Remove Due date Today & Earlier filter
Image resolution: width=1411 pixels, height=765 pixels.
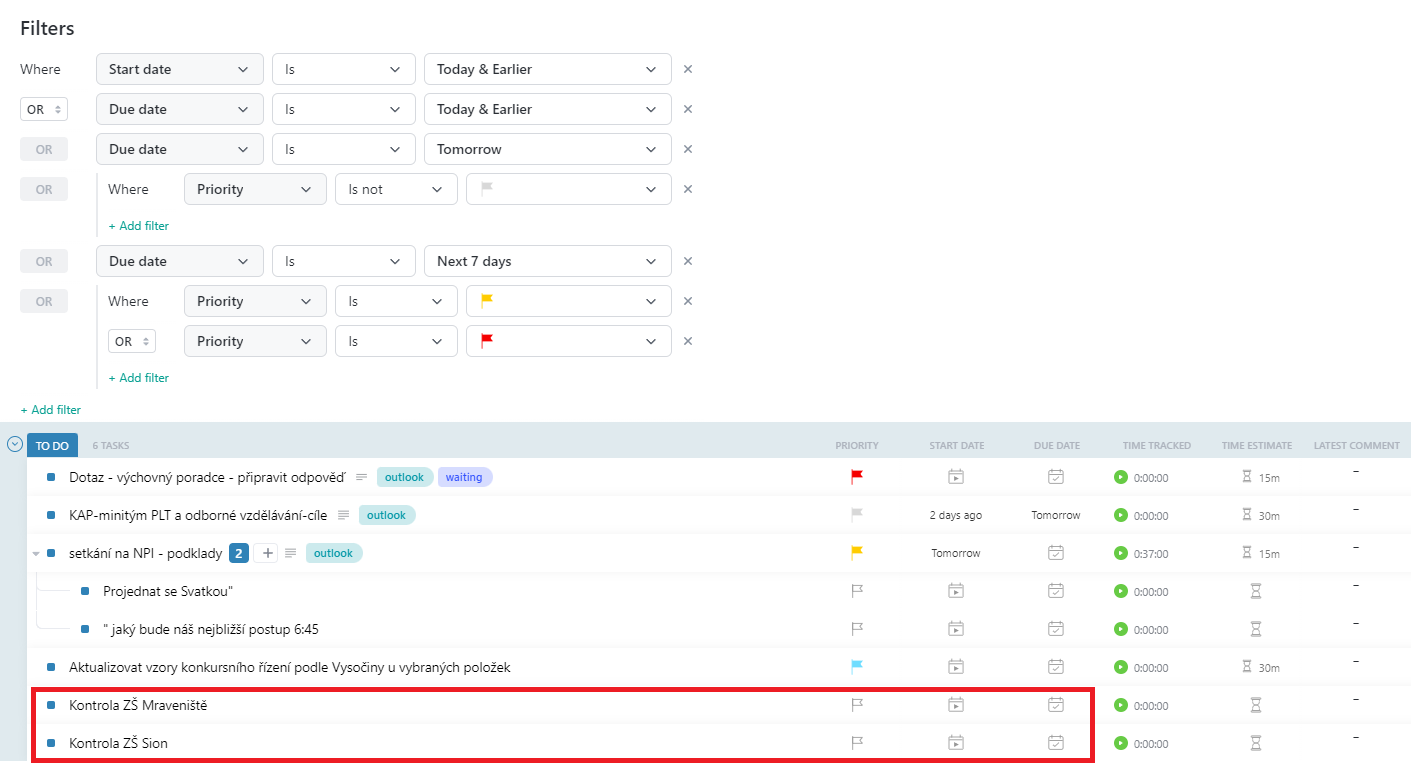pos(687,109)
